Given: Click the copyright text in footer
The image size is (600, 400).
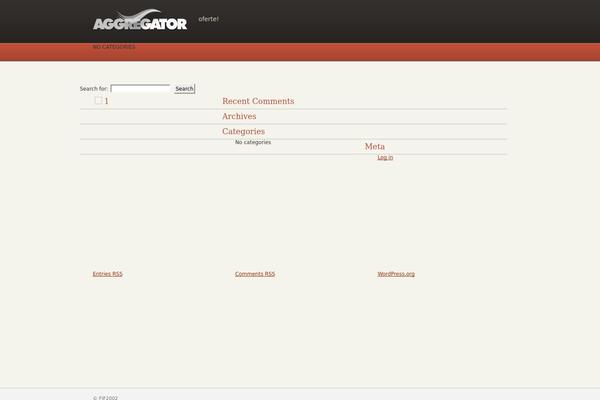Looking at the screenshot, I should coord(106,398).
